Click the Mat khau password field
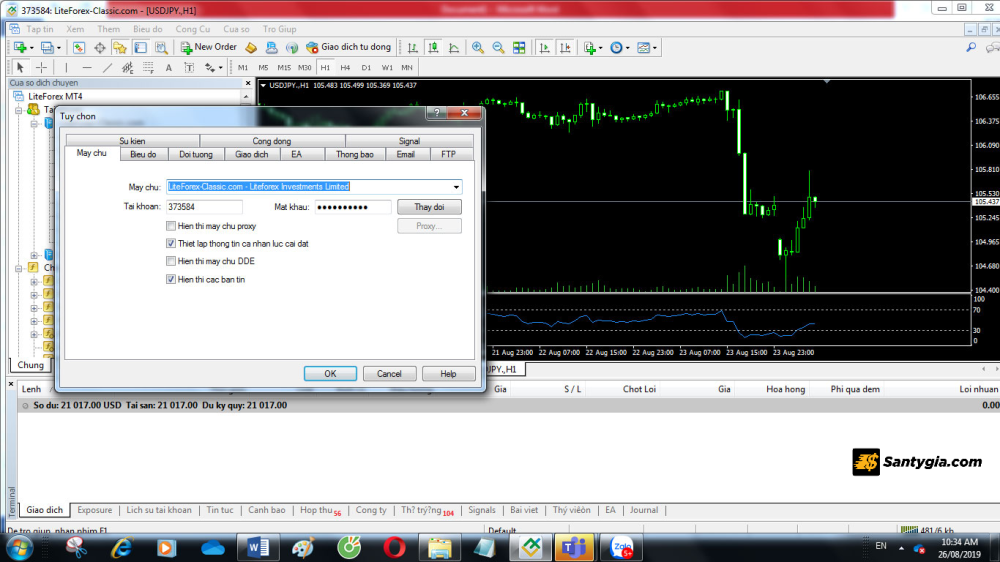 click(353, 207)
